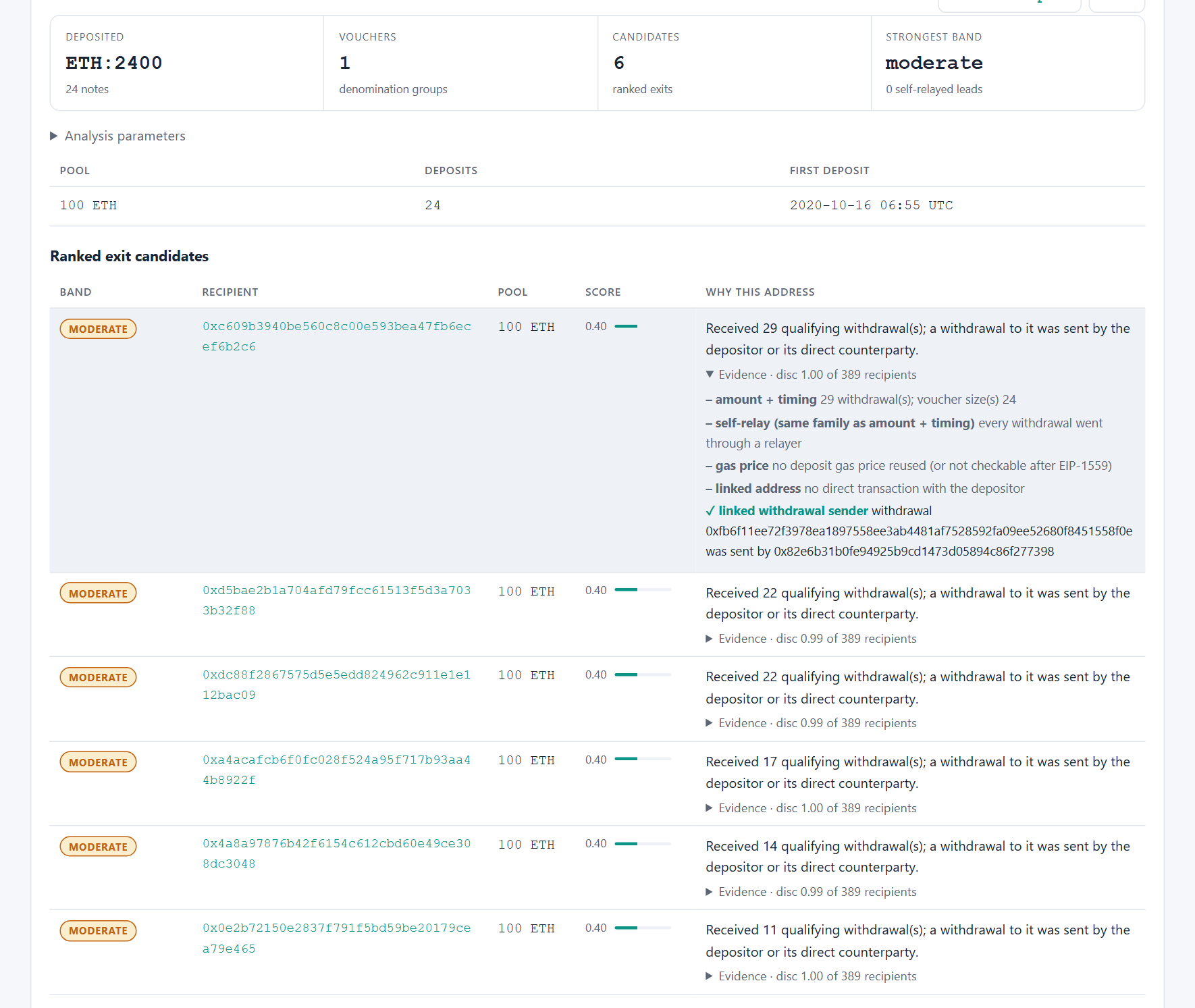Click the DEPOSITS column header
Viewport: 1195px width, 1008px height.
[451, 171]
